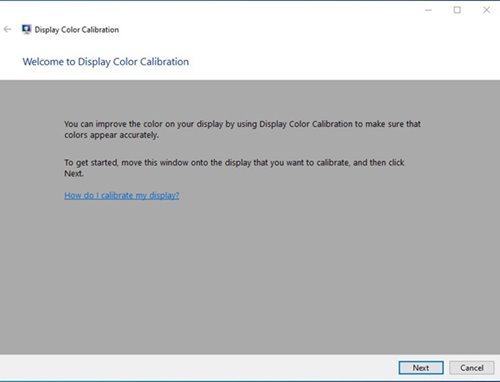Maximize the calibration wizard window
The image size is (500, 382).
[x=457, y=10]
